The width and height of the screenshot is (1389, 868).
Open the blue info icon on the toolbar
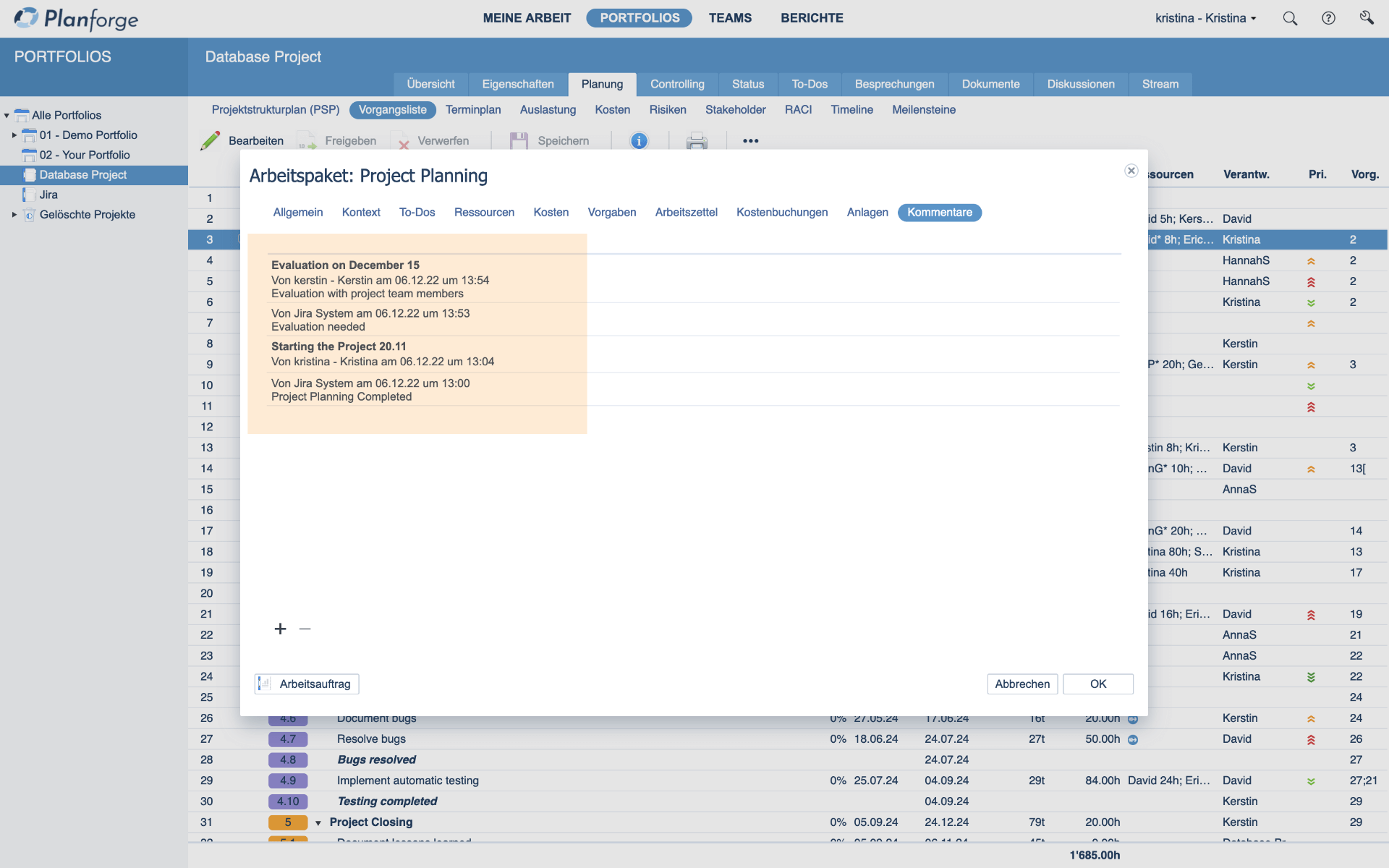(x=640, y=140)
